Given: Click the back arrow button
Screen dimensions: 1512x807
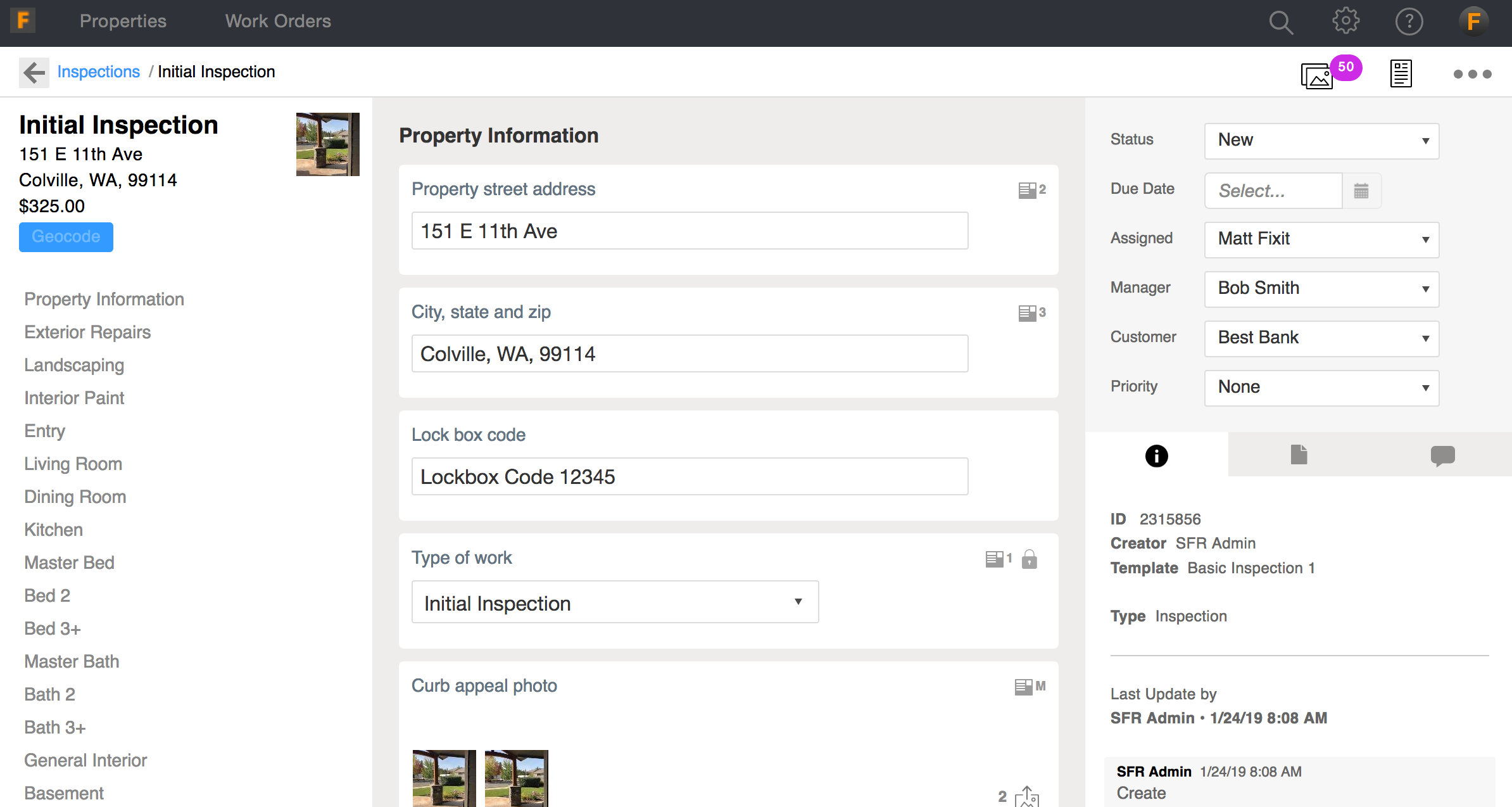Looking at the screenshot, I should (x=34, y=72).
